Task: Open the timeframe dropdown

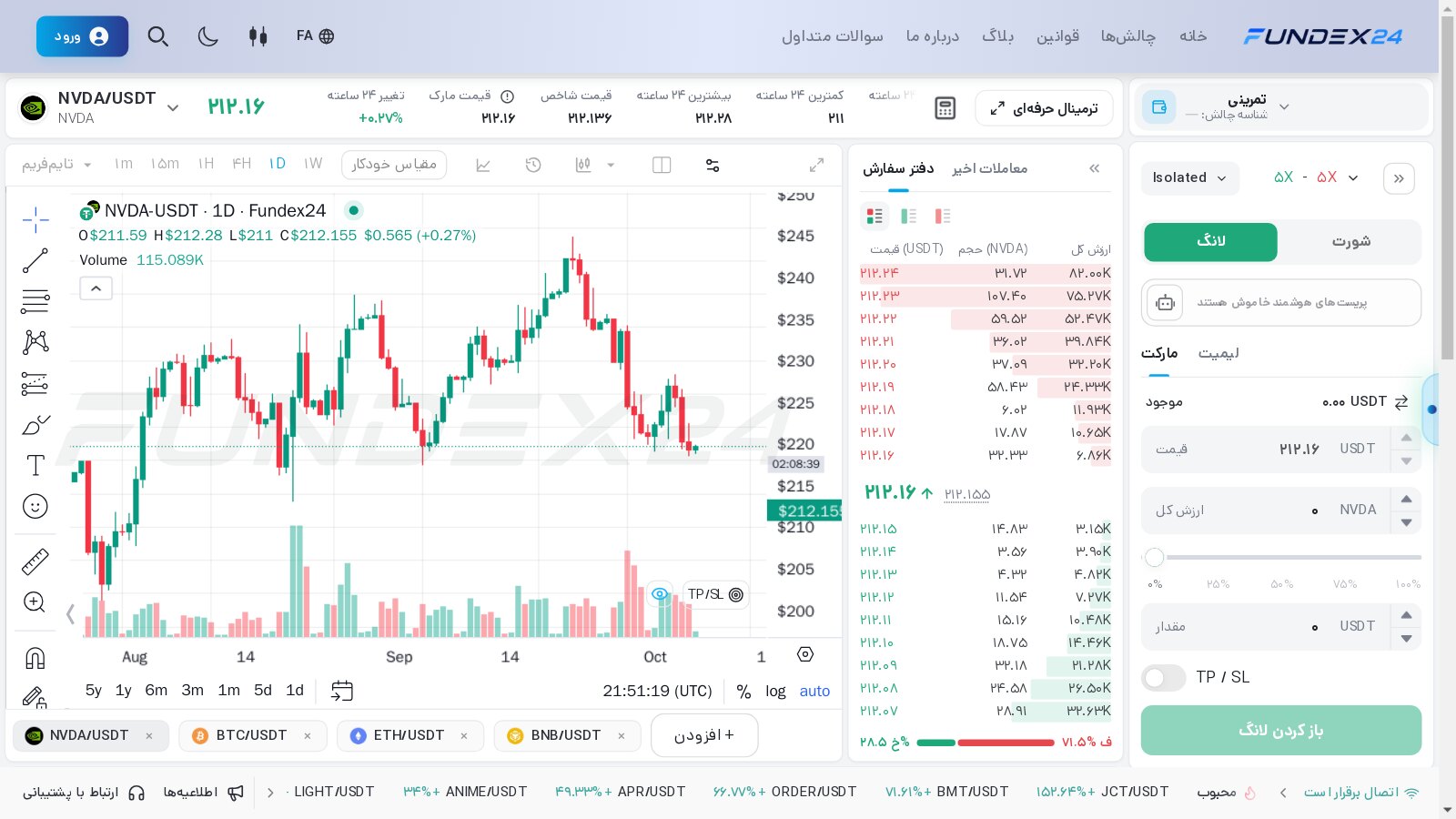Action: pos(57,164)
